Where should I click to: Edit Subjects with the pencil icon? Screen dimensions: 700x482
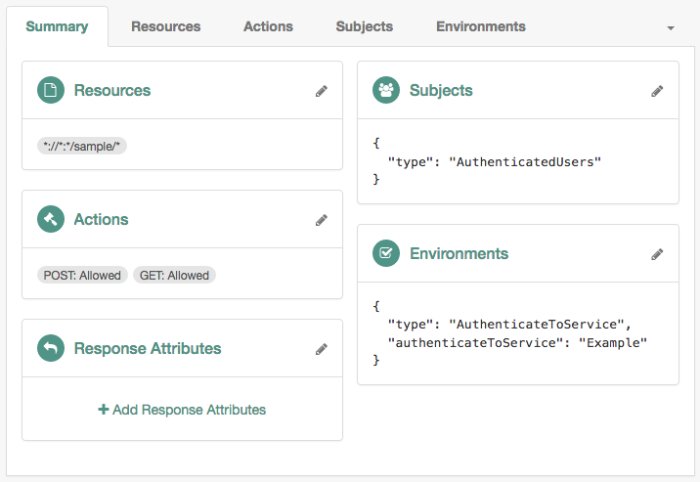pyautogui.click(x=657, y=91)
